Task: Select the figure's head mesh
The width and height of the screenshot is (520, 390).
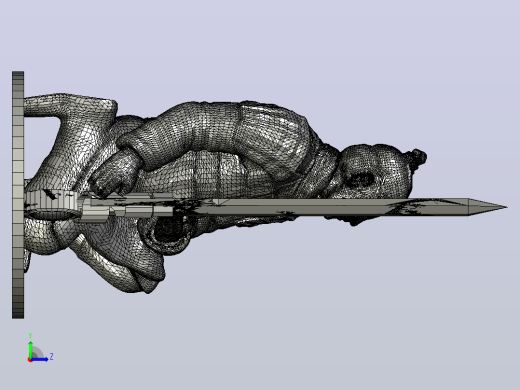Action: (x=377, y=173)
